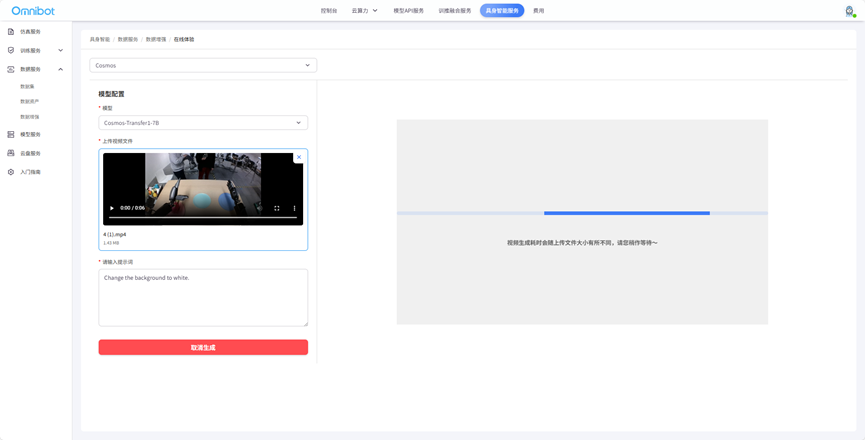865x440 pixels.
Task: Play the uploaded video preview
Action: (112, 208)
